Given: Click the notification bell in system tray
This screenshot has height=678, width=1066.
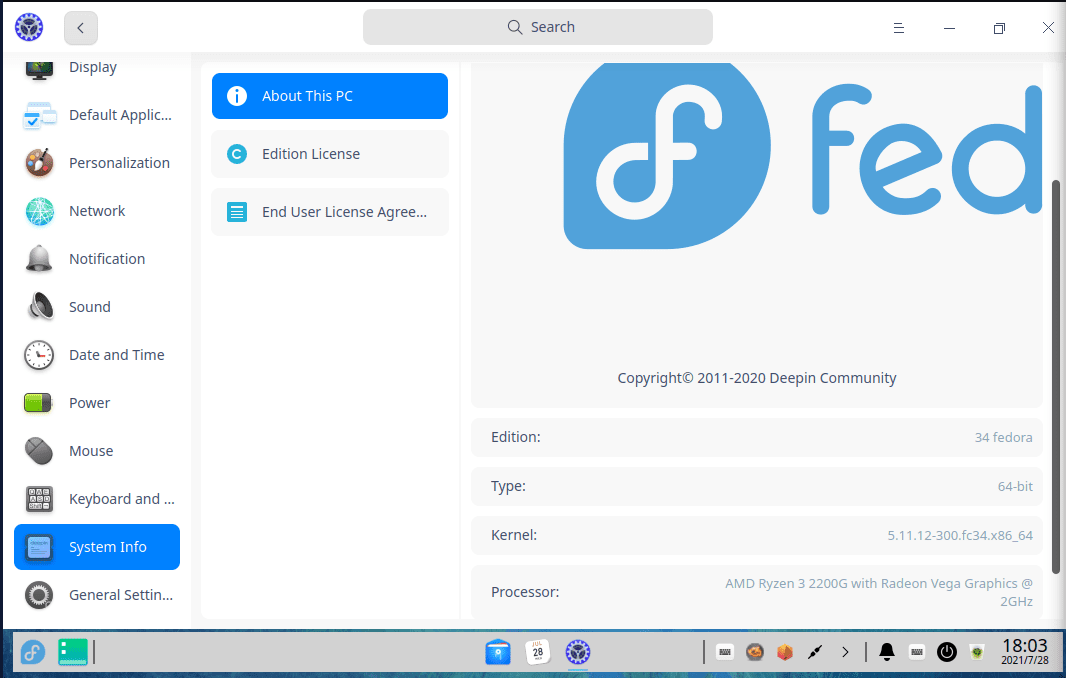Looking at the screenshot, I should (x=887, y=652).
